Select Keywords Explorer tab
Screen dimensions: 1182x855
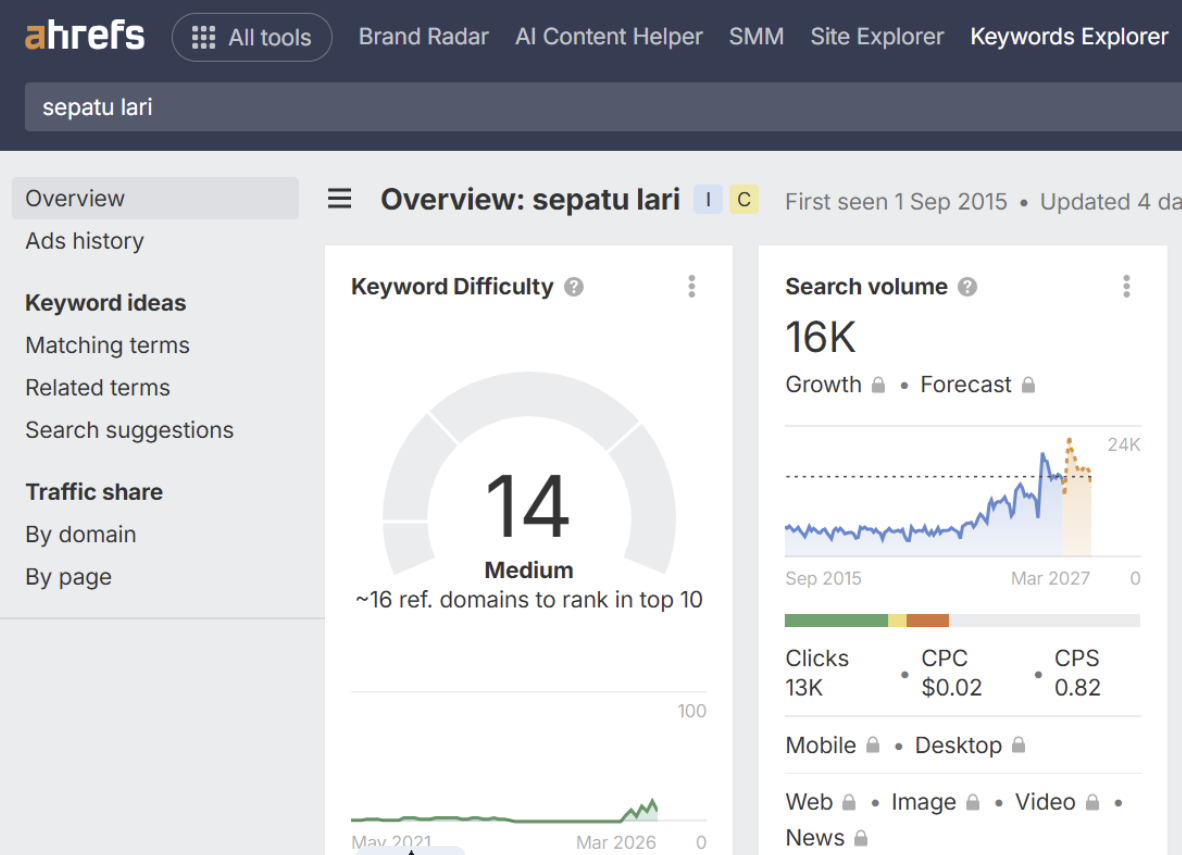1069,37
